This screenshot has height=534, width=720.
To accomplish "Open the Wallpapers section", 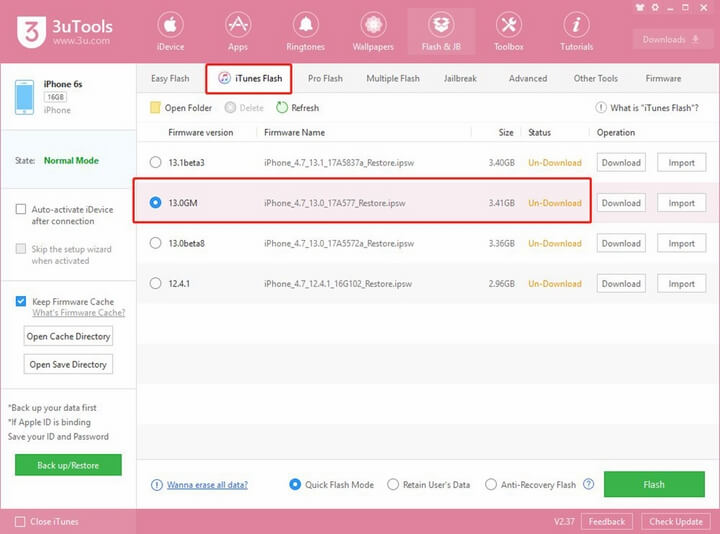I will [x=373, y=32].
